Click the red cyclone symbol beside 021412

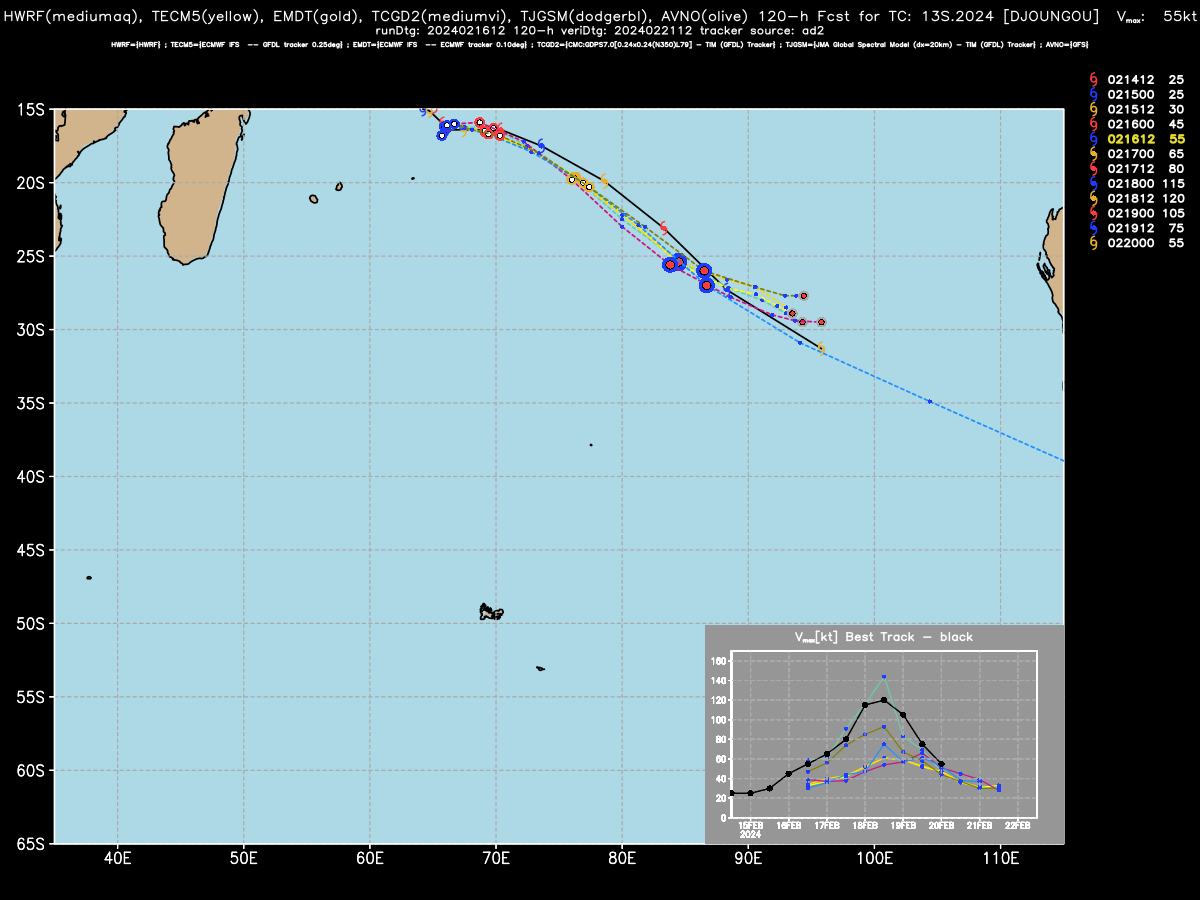(1092, 79)
